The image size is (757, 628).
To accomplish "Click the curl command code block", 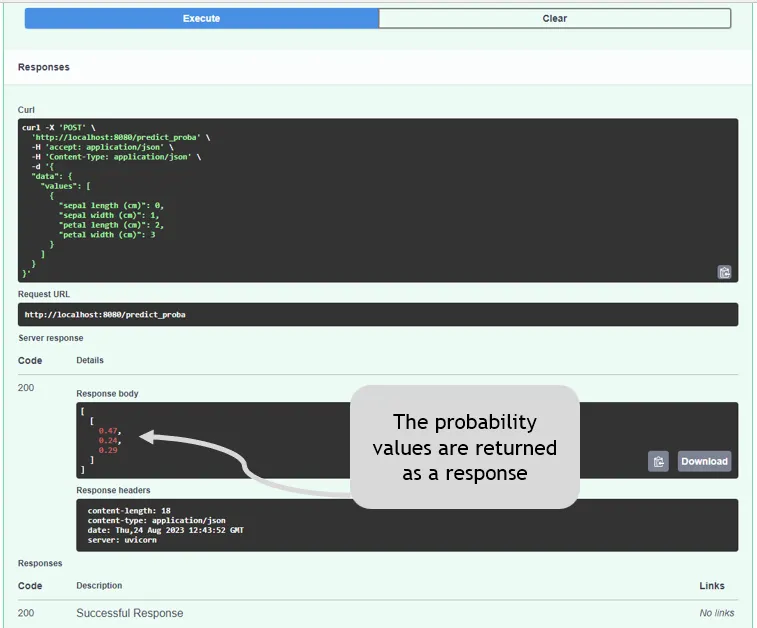I will (378, 200).
